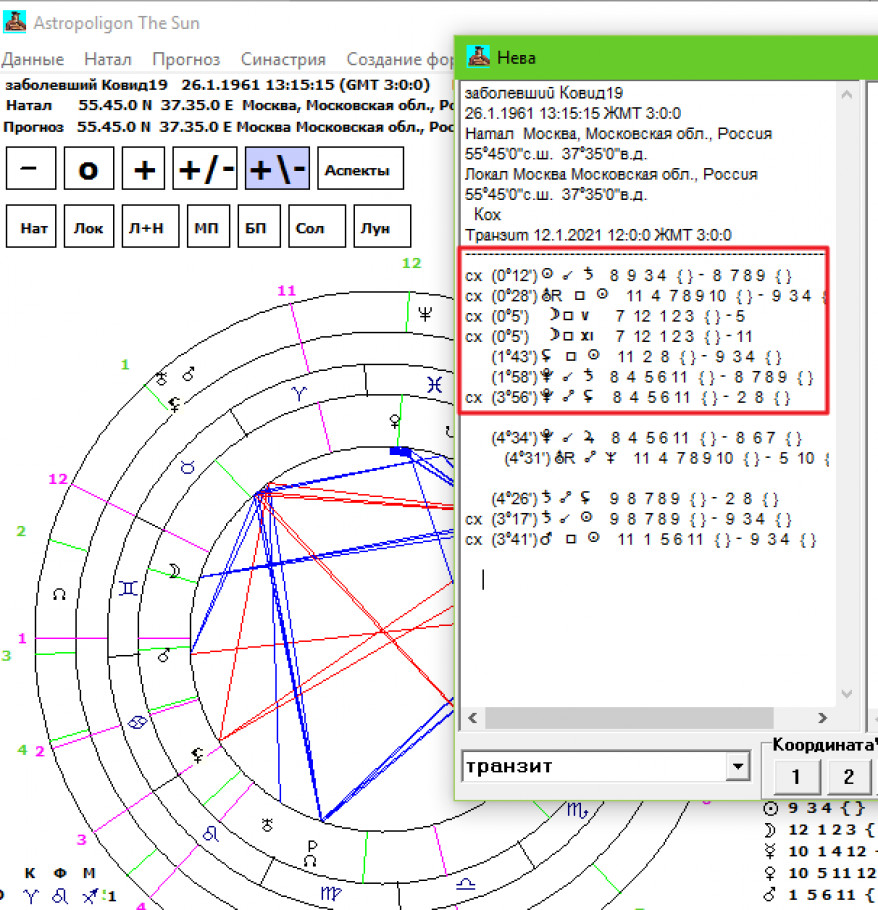Click the left arrow of the horizontal scrollbar
Image resolution: width=878 pixels, height=910 pixels.
pos(473,718)
